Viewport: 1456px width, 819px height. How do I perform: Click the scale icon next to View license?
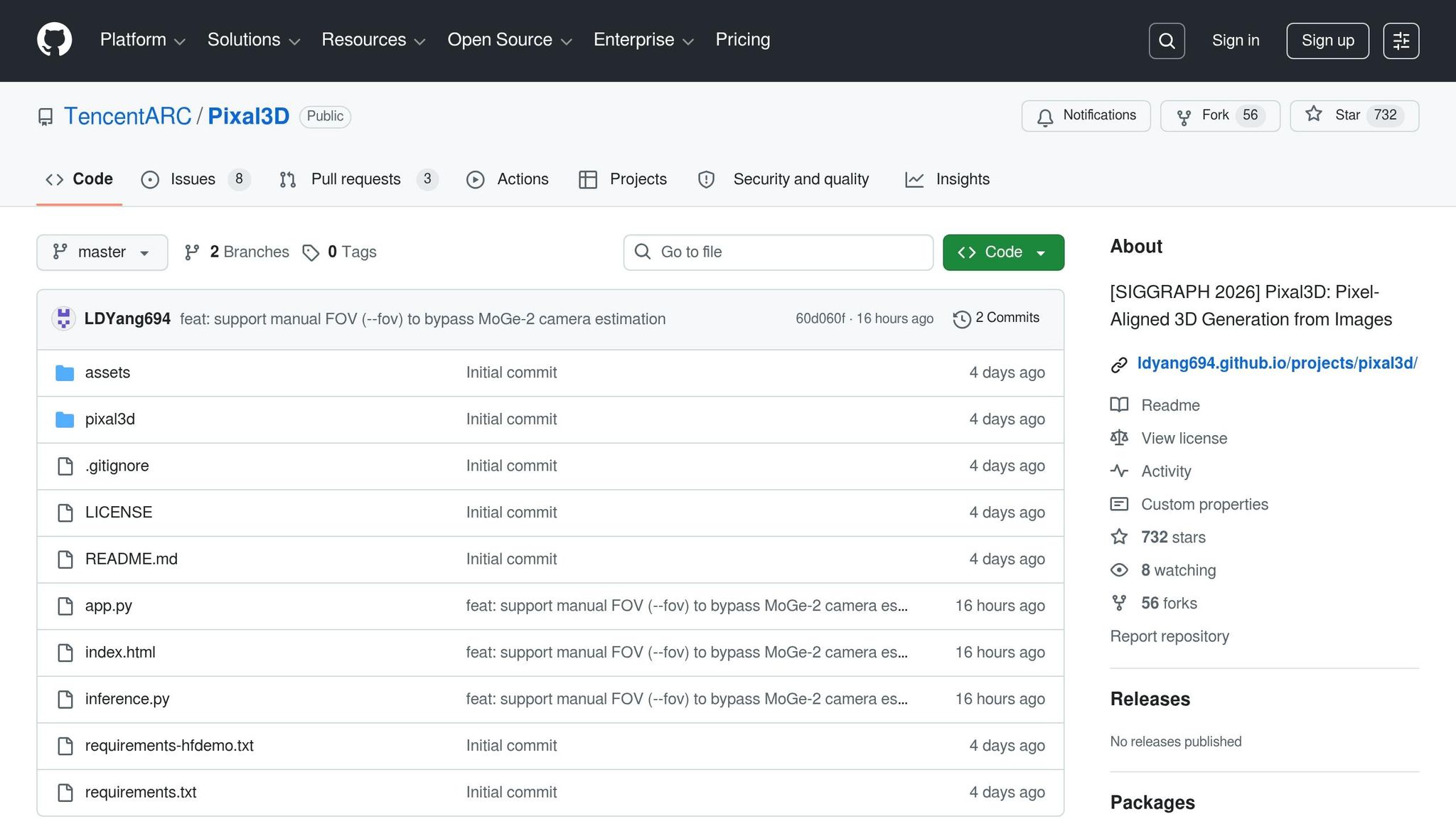pyautogui.click(x=1119, y=438)
